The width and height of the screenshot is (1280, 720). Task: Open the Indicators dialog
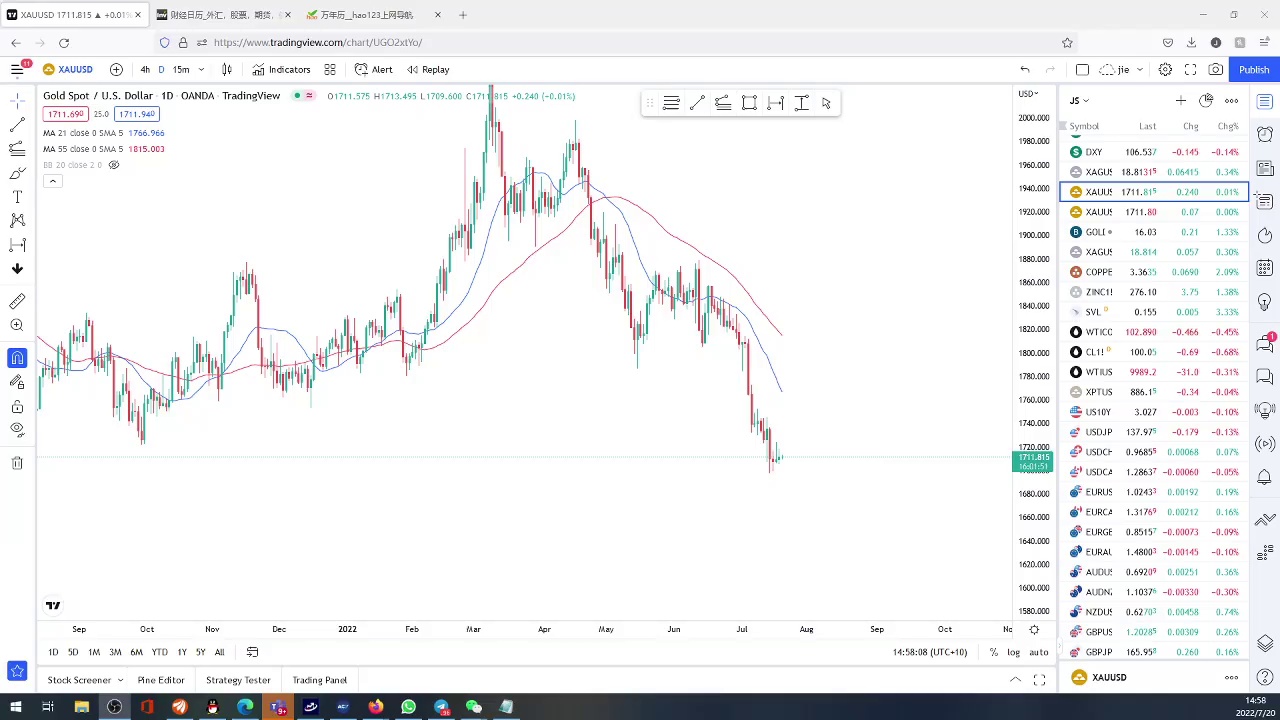tap(281, 69)
